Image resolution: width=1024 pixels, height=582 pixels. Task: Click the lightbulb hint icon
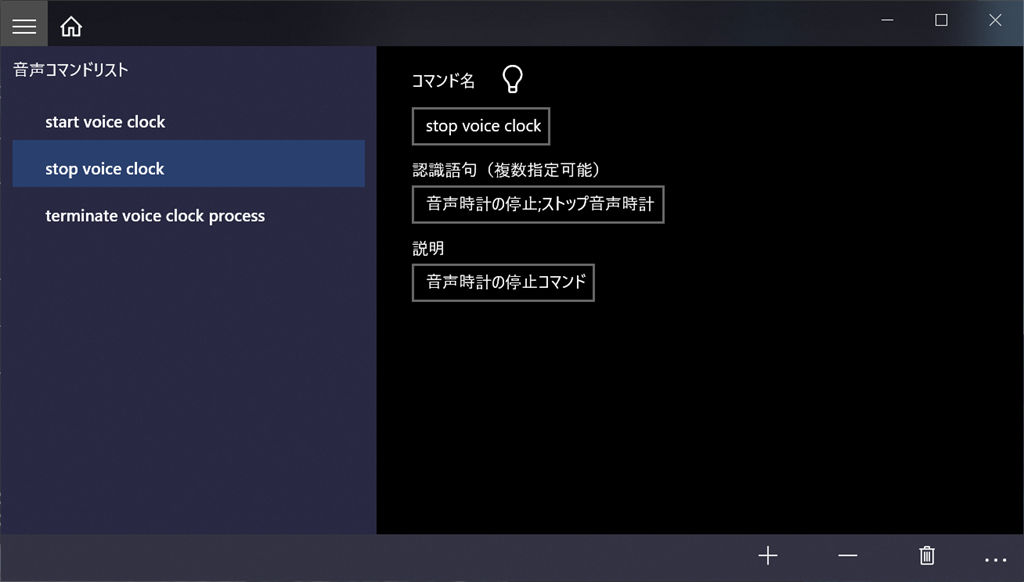pyautogui.click(x=512, y=80)
